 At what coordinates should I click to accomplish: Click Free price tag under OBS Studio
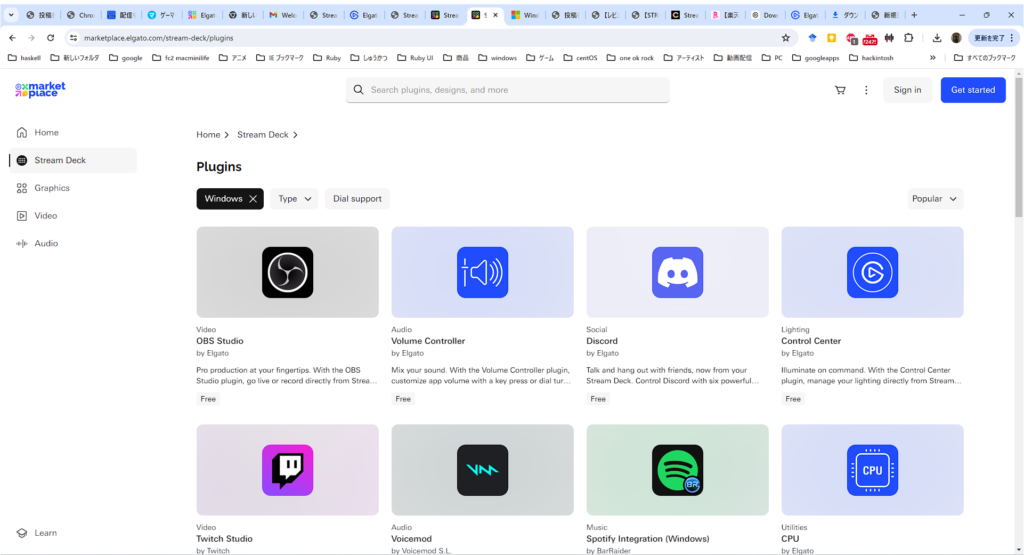coord(208,399)
